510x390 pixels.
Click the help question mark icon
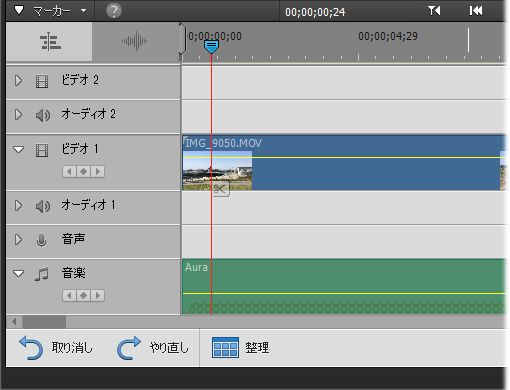click(114, 11)
